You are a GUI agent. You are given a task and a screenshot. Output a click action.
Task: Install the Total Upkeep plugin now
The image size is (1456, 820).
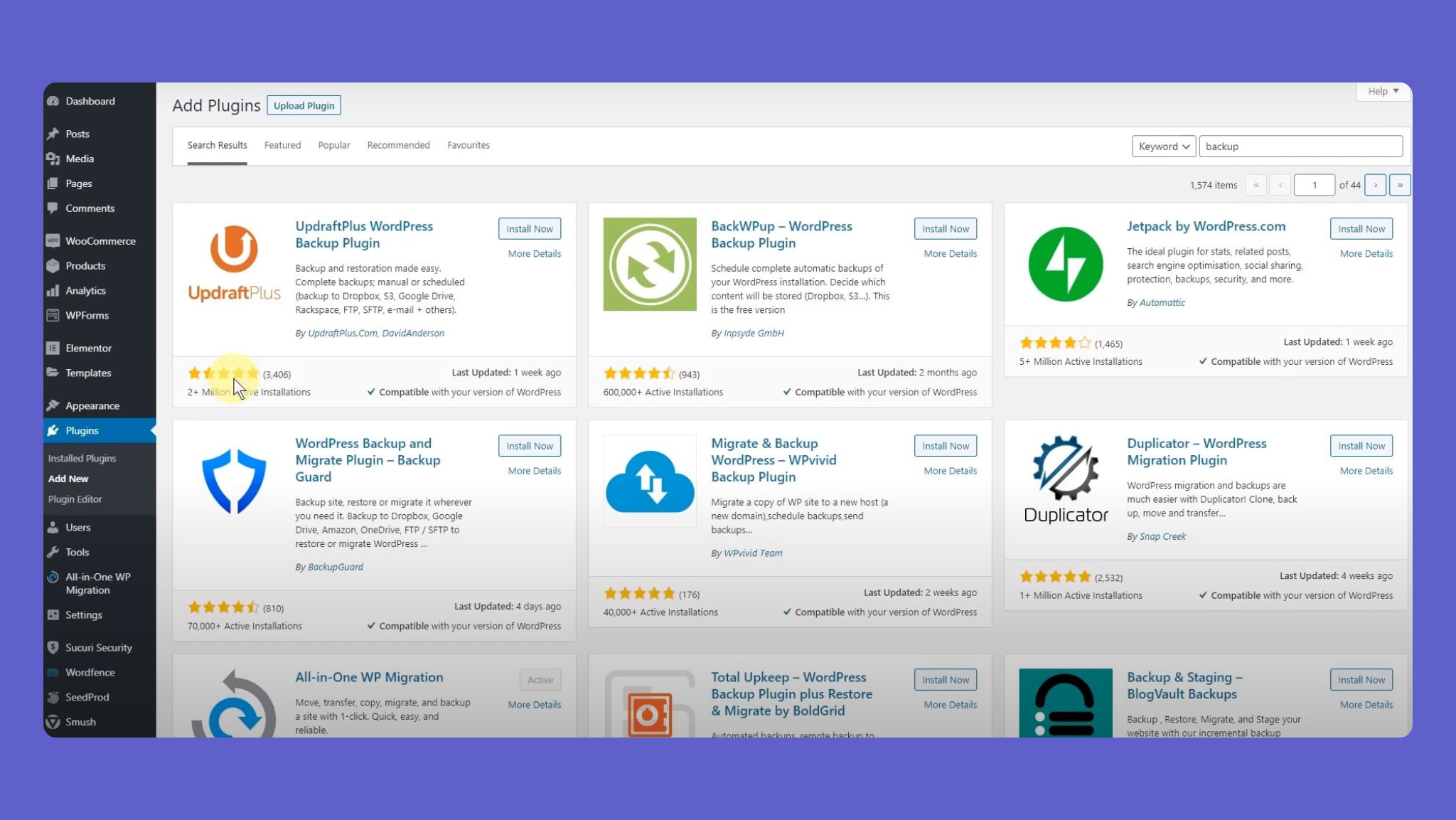point(946,680)
